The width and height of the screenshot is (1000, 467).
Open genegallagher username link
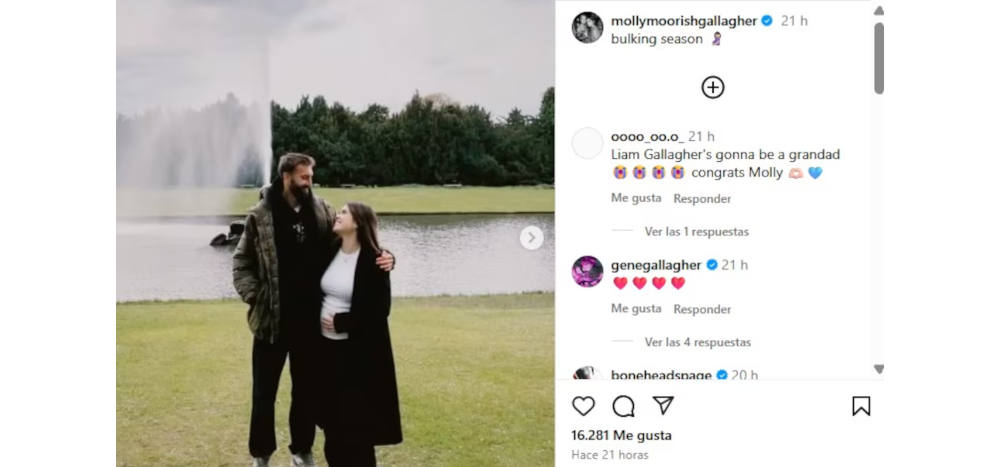point(656,265)
